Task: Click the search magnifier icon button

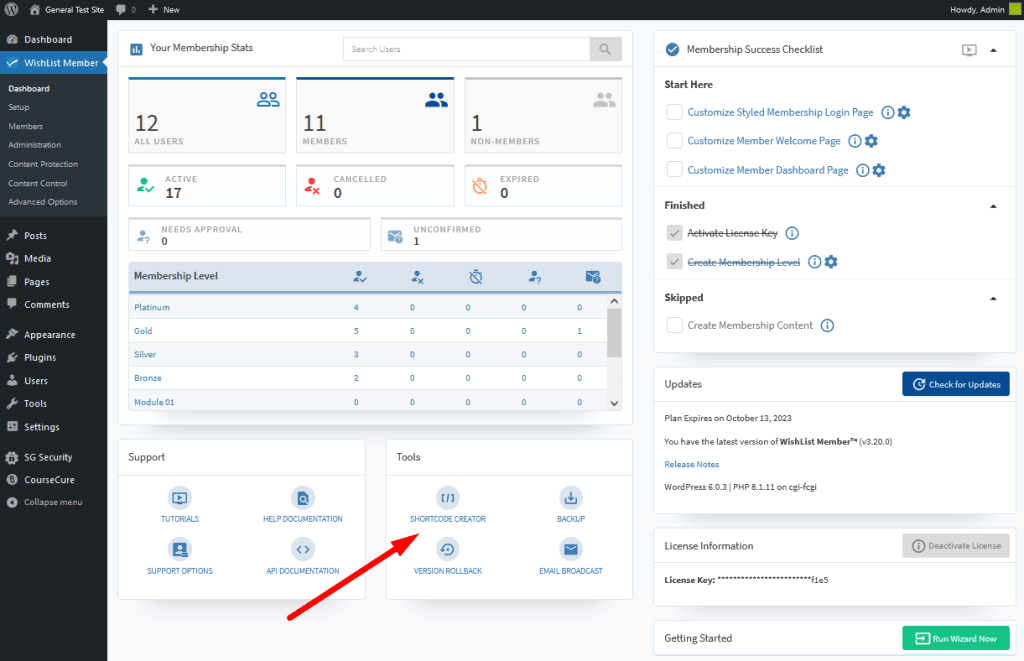Action: point(605,49)
